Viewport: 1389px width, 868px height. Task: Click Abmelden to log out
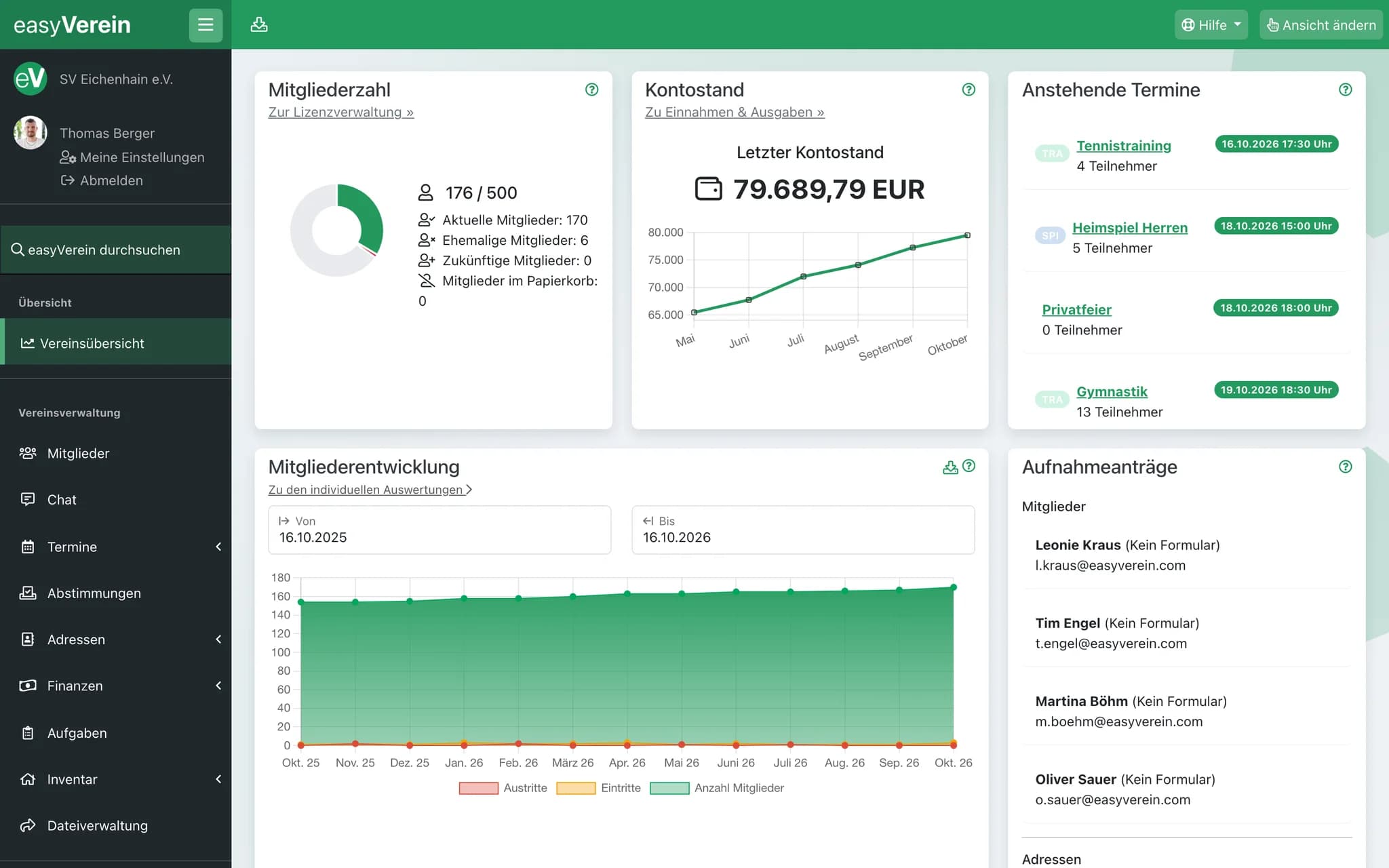click(102, 180)
